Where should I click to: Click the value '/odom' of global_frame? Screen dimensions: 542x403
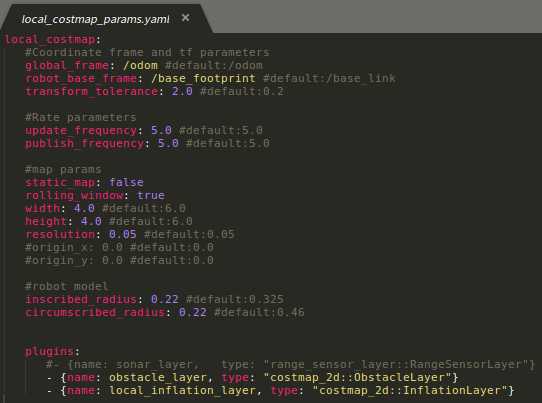140,65
